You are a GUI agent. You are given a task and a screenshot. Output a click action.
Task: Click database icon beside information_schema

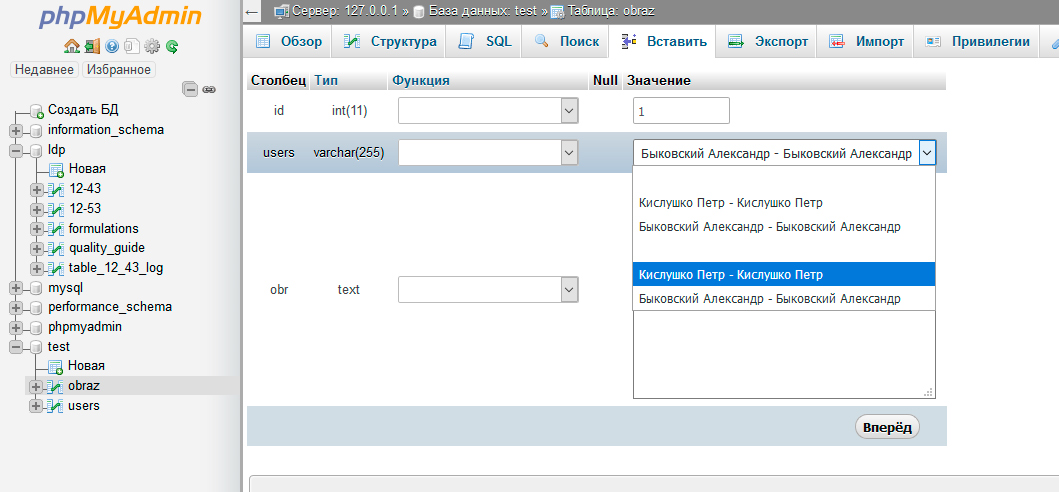(36, 130)
